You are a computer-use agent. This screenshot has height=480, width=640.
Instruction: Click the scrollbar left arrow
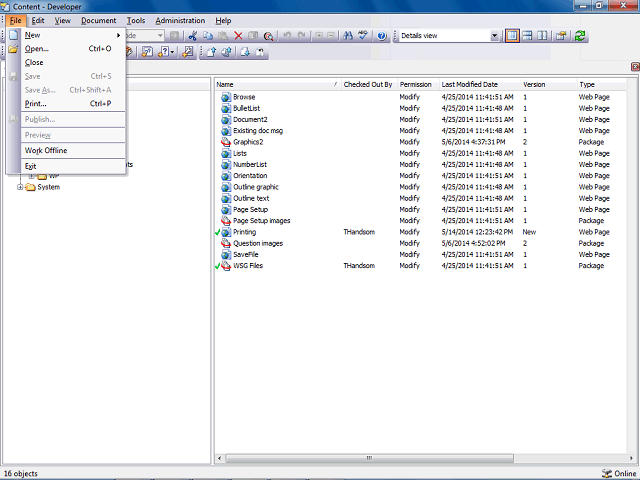[x=219, y=458]
